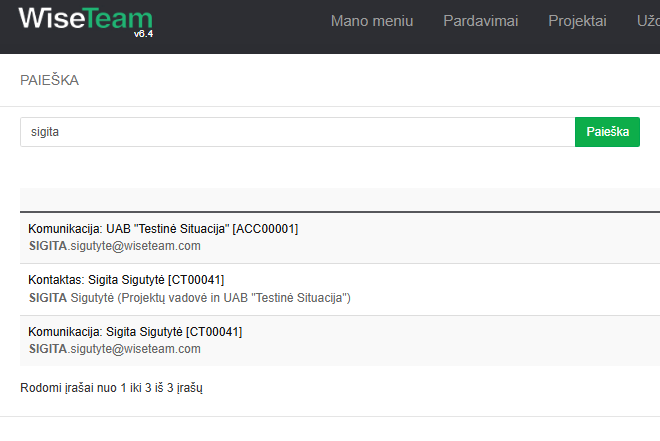Open the Mano meniu menu

tap(372, 21)
